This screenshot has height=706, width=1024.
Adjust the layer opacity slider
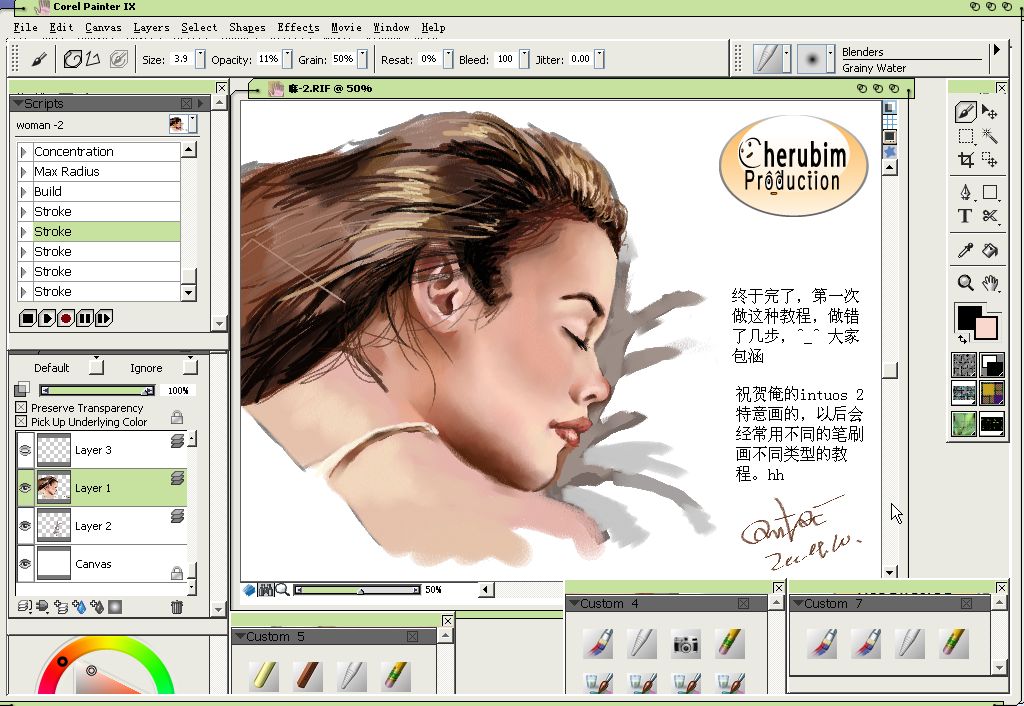click(x=97, y=391)
